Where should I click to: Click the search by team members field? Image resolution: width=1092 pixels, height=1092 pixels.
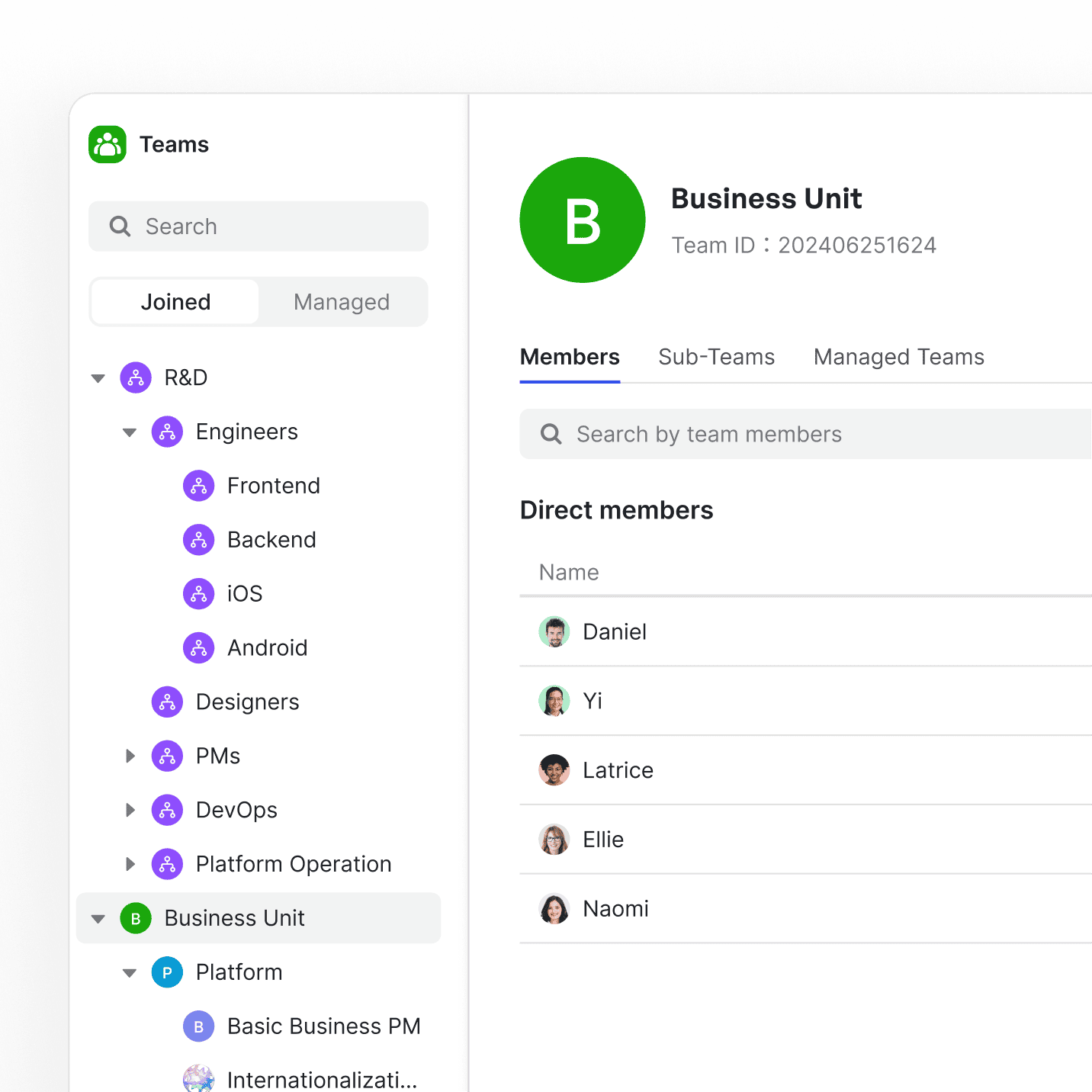click(801, 434)
